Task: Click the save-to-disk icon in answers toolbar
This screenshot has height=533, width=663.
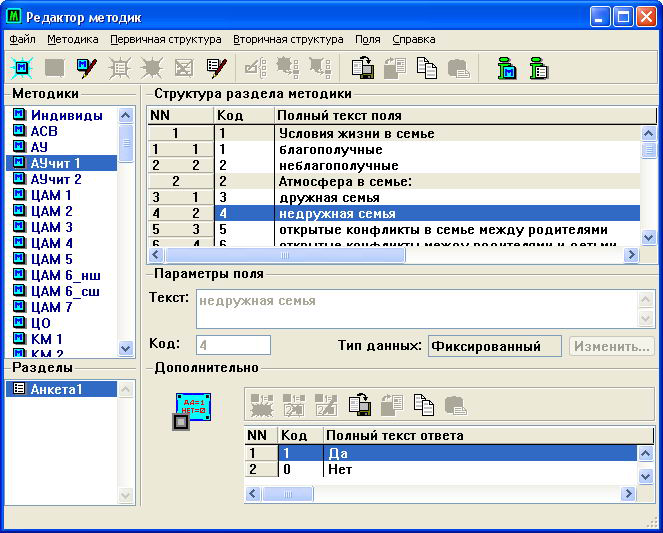Action: pyautogui.click(x=360, y=405)
